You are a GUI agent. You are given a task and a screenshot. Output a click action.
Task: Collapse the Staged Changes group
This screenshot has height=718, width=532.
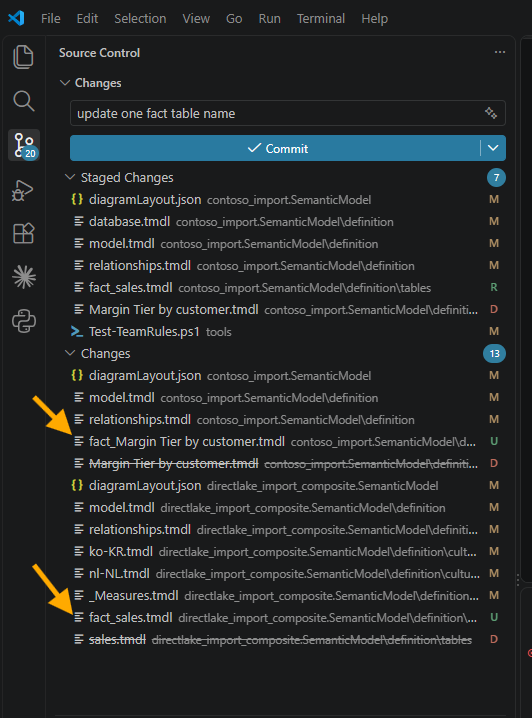70,177
